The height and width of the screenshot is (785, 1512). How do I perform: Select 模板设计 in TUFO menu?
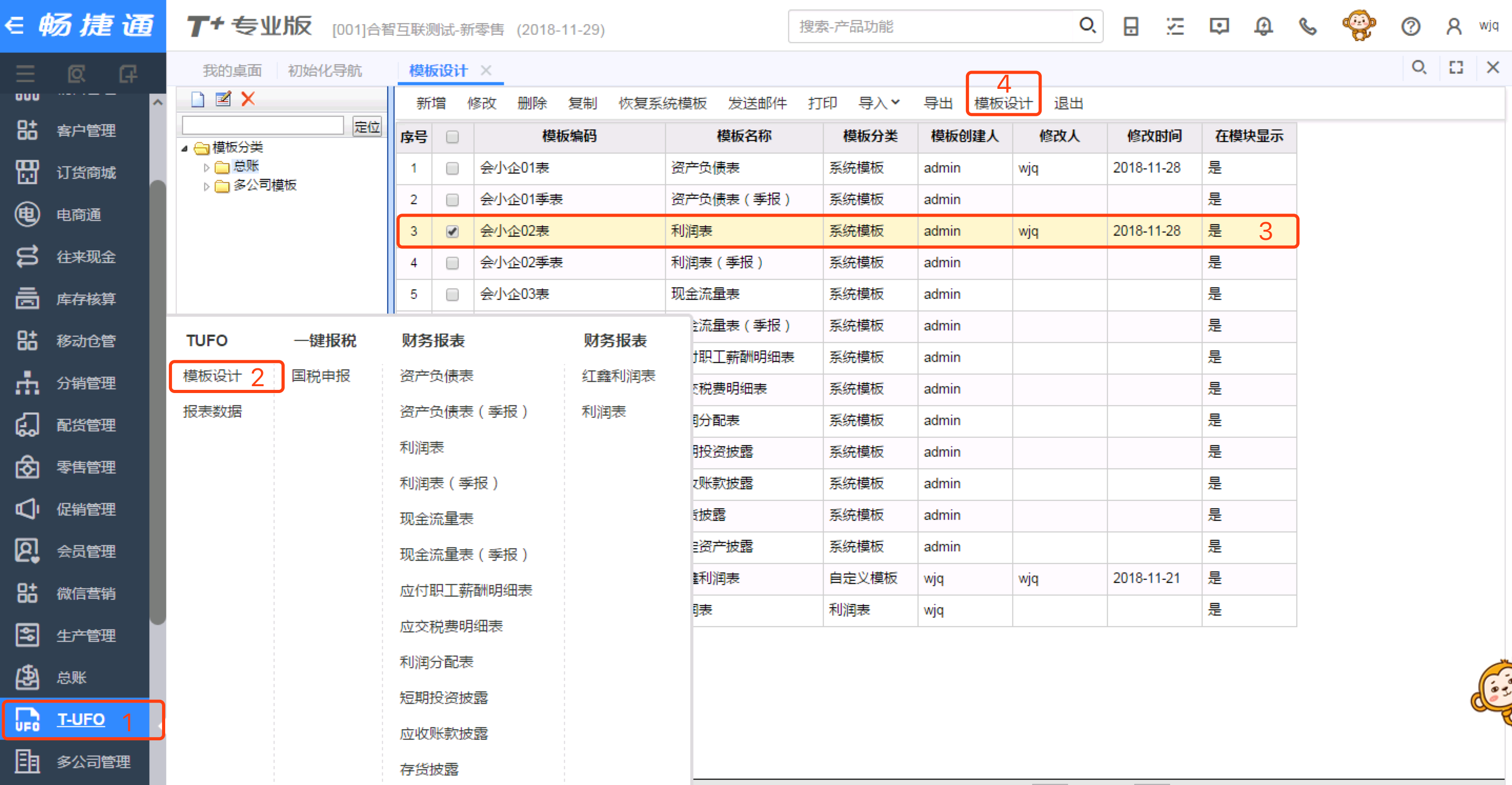(213, 376)
